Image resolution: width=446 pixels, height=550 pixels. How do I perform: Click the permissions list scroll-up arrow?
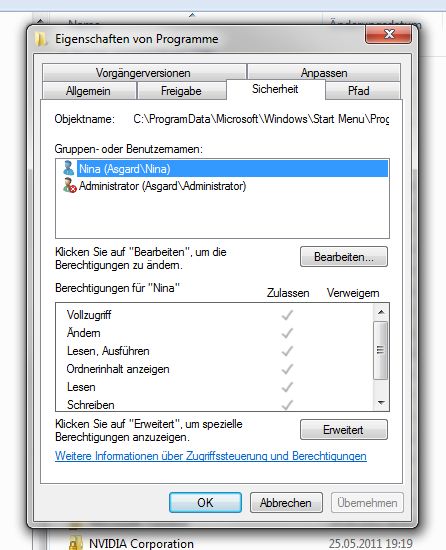pyautogui.click(x=381, y=312)
